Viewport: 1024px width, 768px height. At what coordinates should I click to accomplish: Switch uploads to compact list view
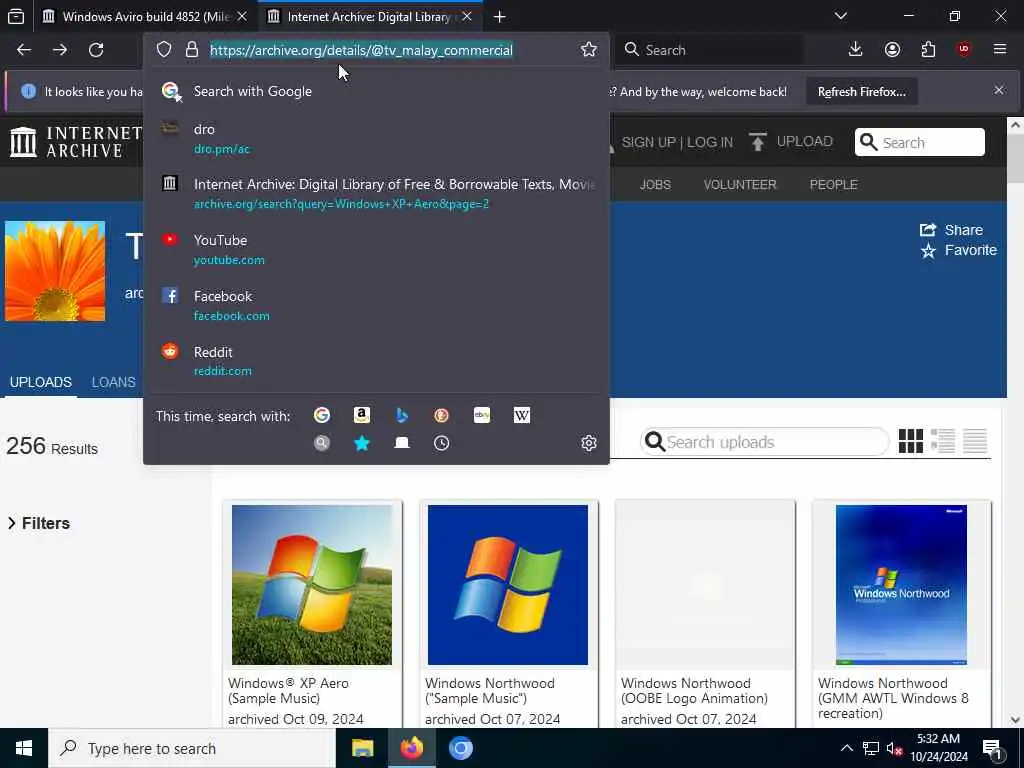pyautogui.click(x=975, y=441)
